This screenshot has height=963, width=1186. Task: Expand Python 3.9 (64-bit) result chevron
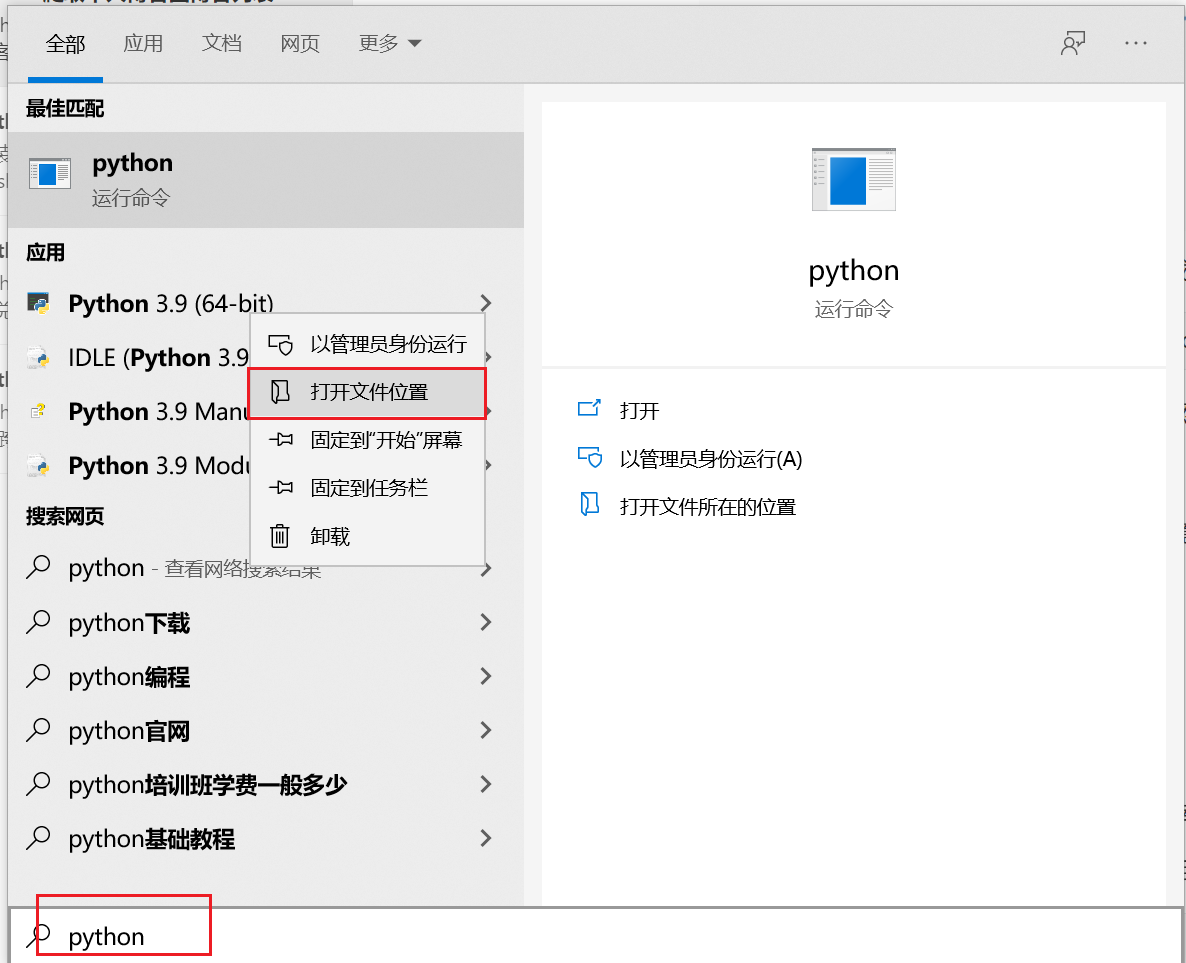(486, 303)
